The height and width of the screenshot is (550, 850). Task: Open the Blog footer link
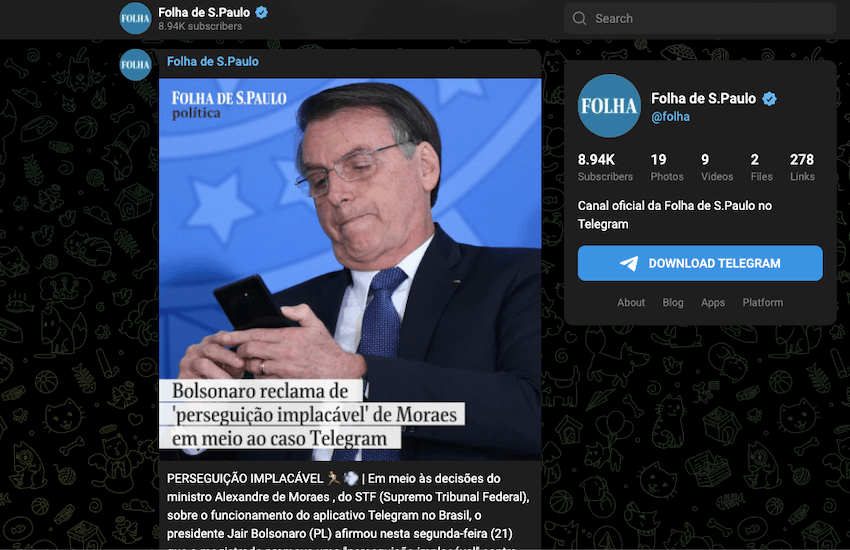pos(673,302)
